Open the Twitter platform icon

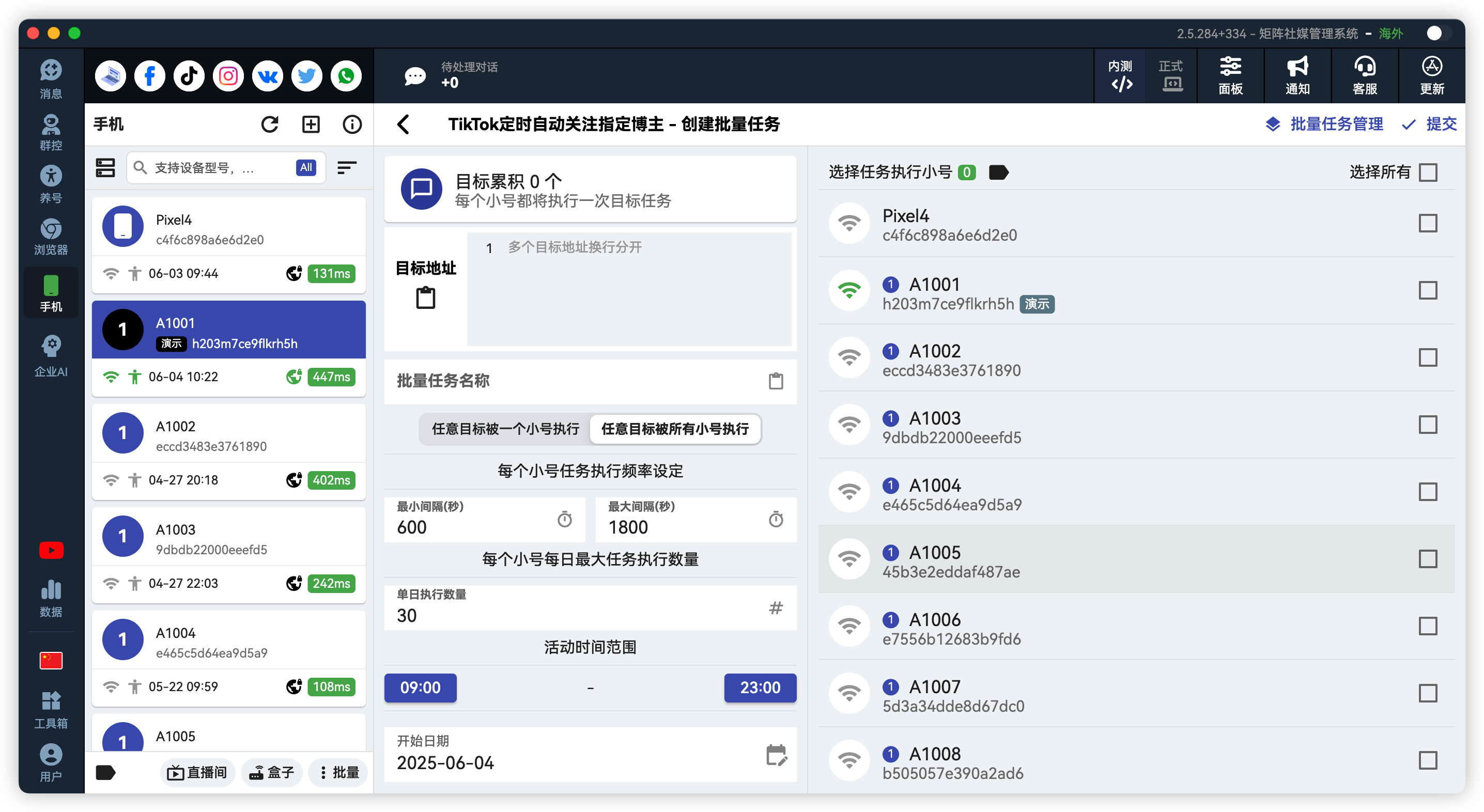click(x=306, y=76)
